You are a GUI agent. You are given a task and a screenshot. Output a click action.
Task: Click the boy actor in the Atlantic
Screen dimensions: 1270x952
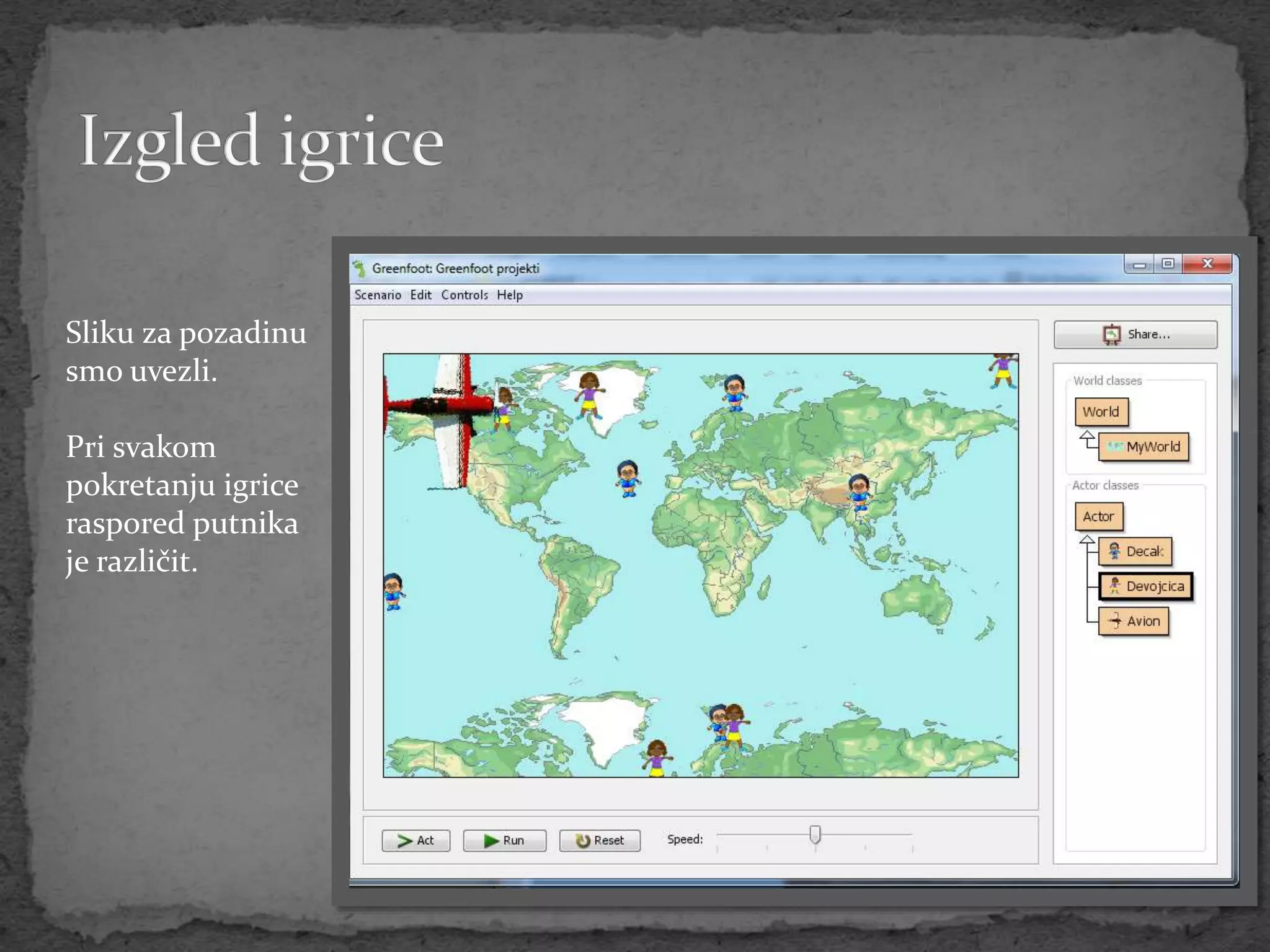coord(628,478)
